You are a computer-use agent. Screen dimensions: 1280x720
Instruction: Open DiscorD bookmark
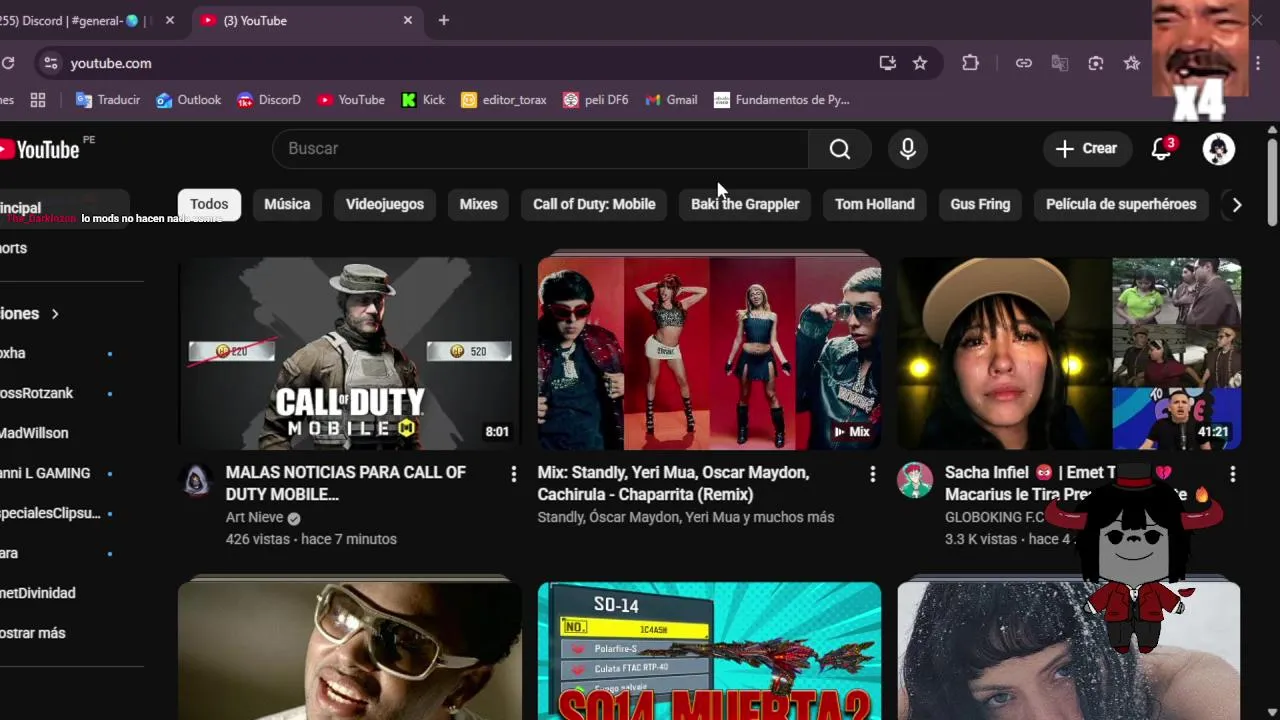[x=269, y=100]
